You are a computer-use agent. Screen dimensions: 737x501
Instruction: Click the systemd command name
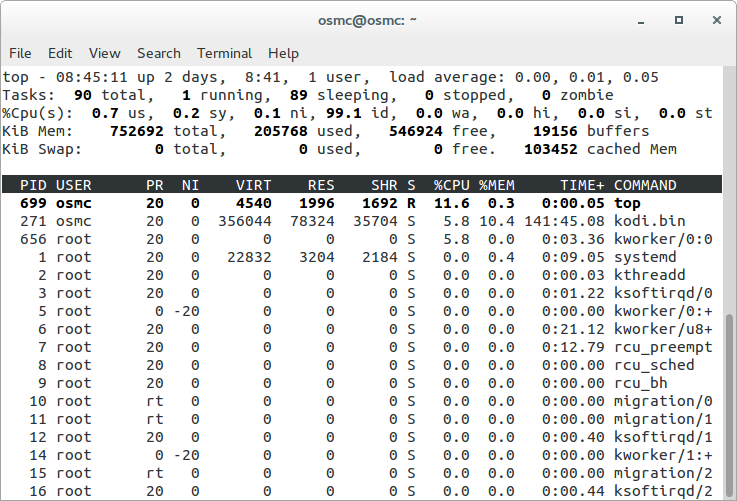click(645, 257)
